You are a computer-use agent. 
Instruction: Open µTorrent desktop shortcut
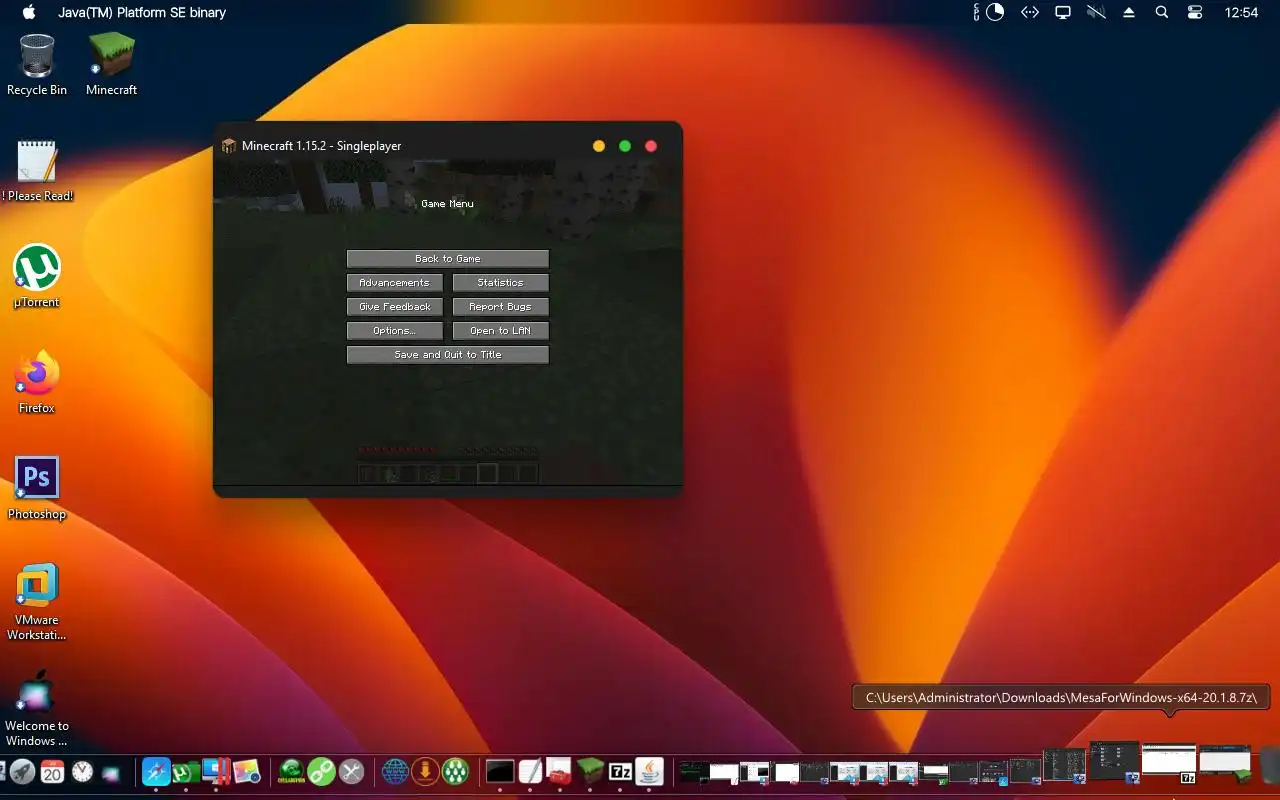(37, 276)
